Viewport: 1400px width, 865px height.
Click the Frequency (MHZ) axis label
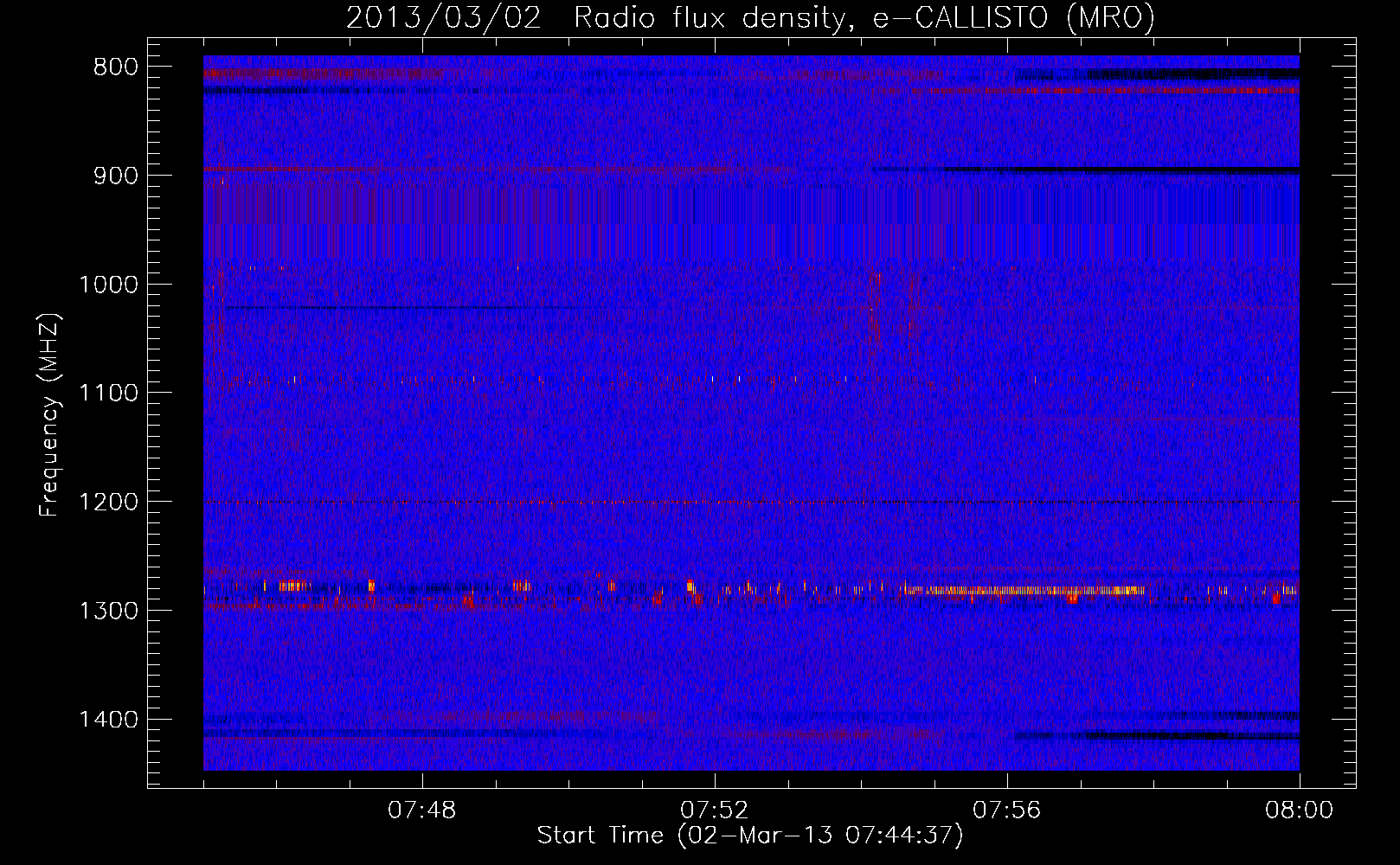pyautogui.click(x=50, y=414)
